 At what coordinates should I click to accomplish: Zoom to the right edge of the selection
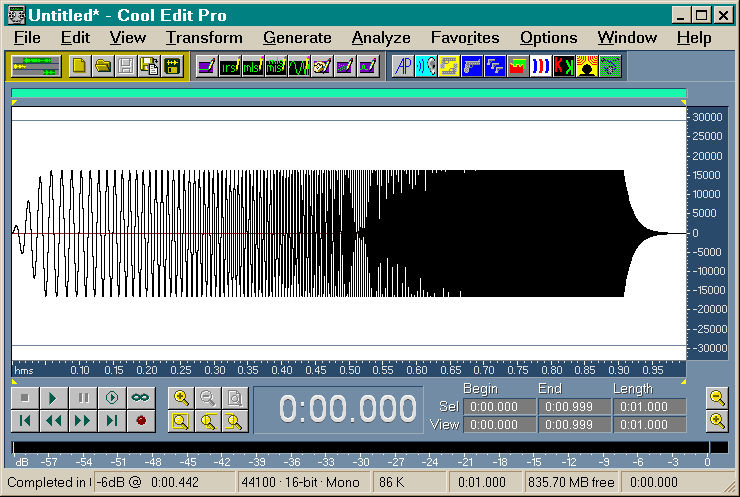[235, 421]
